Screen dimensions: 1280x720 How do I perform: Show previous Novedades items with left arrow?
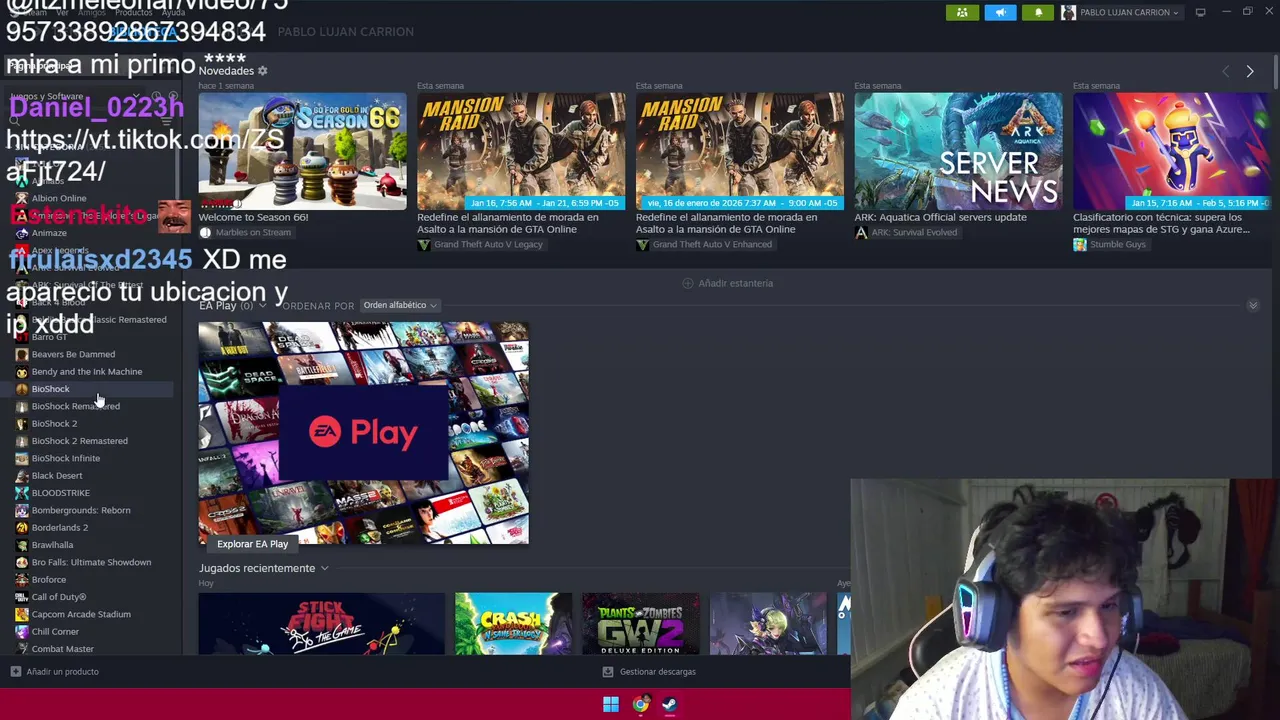coord(1226,72)
